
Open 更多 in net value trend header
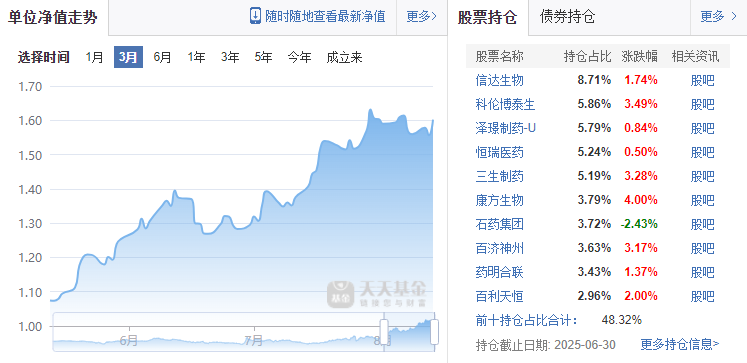point(422,17)
